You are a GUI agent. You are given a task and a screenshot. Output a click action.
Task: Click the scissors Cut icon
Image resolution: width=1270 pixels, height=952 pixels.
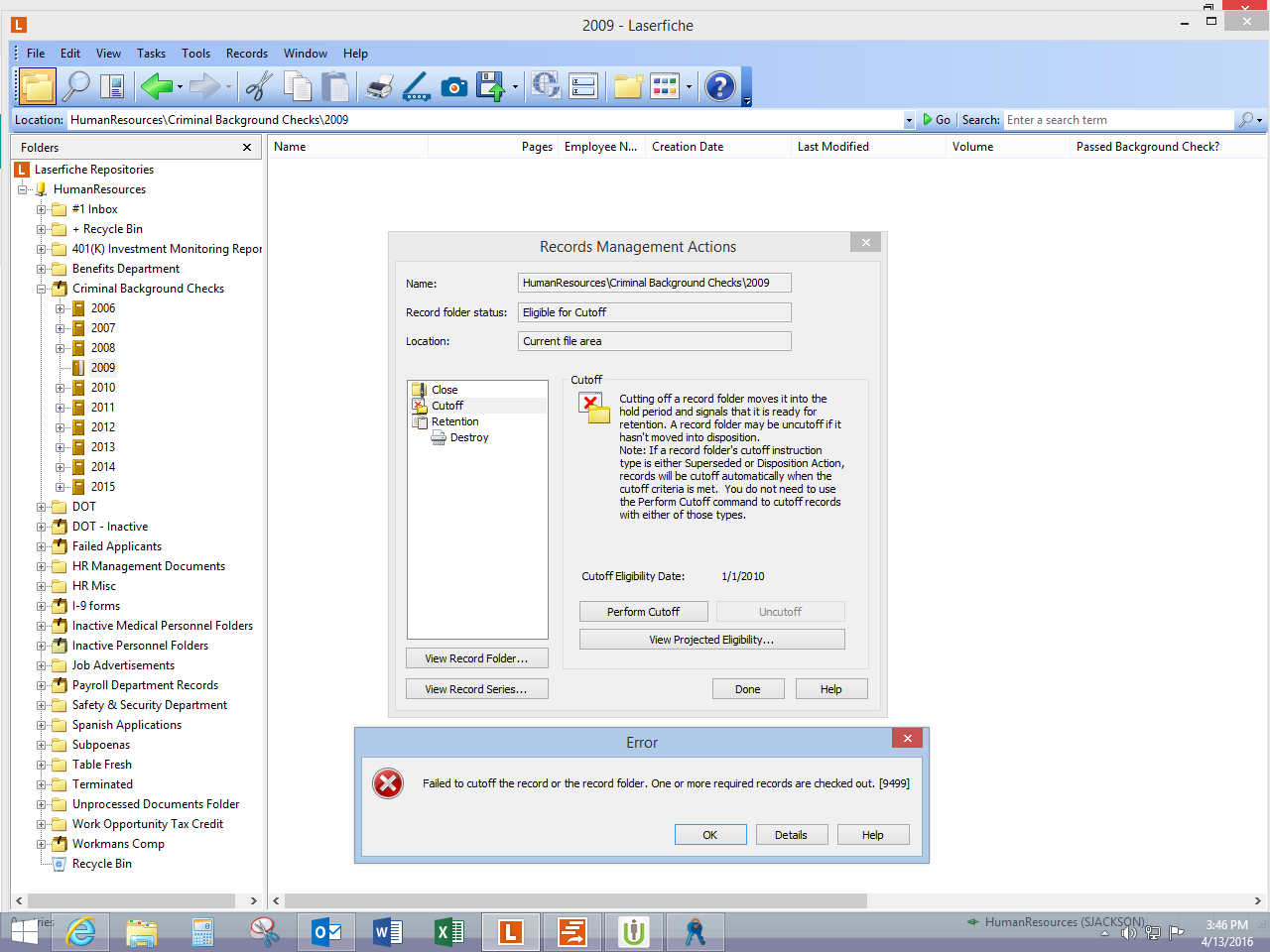coord(259,87)
